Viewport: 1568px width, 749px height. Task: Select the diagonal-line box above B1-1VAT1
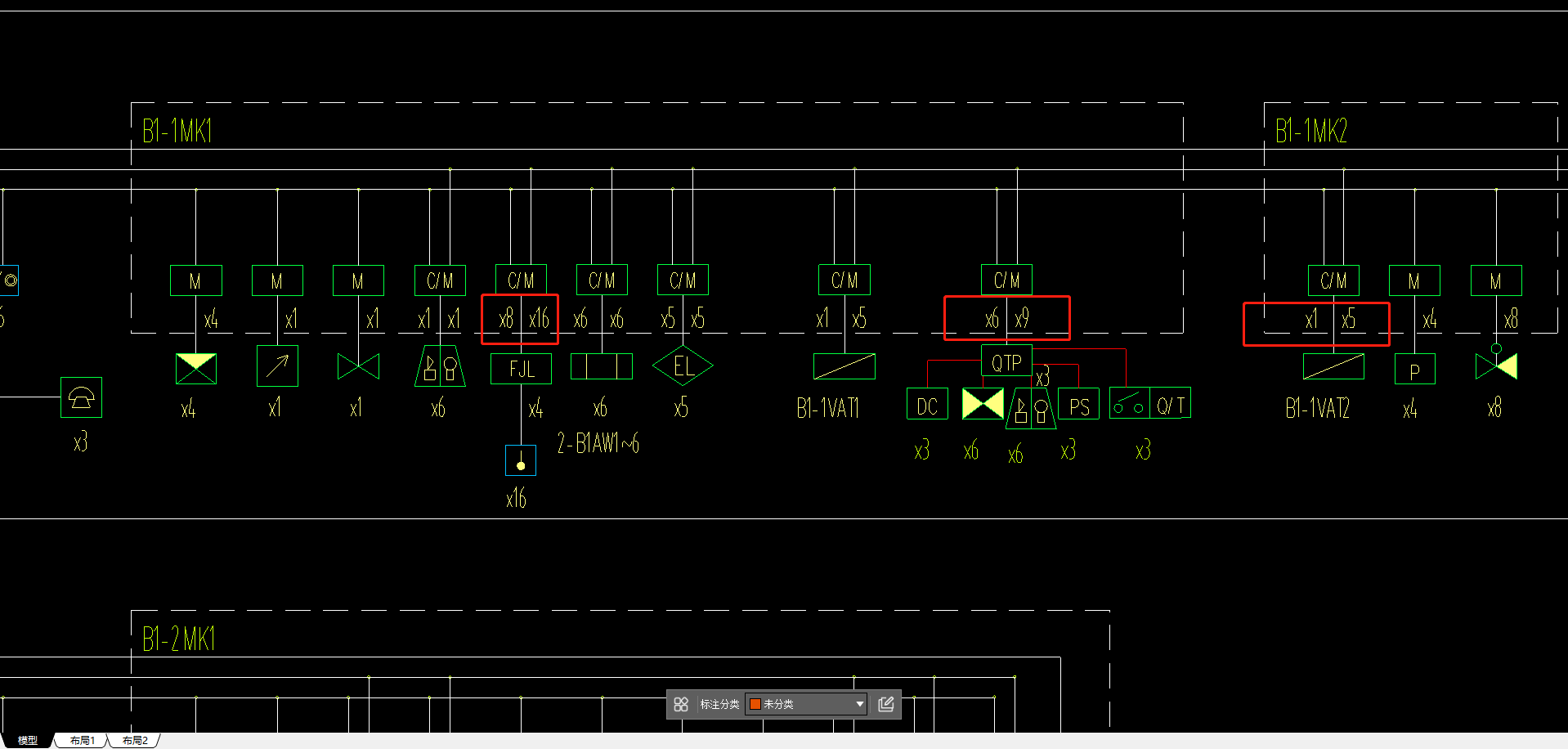844,366
